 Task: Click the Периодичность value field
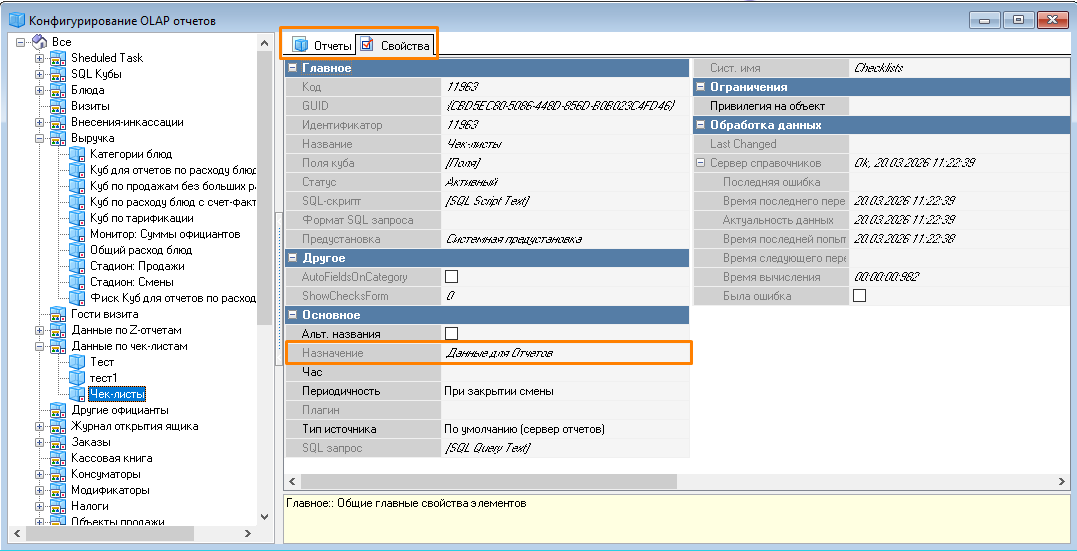point(565,391)
